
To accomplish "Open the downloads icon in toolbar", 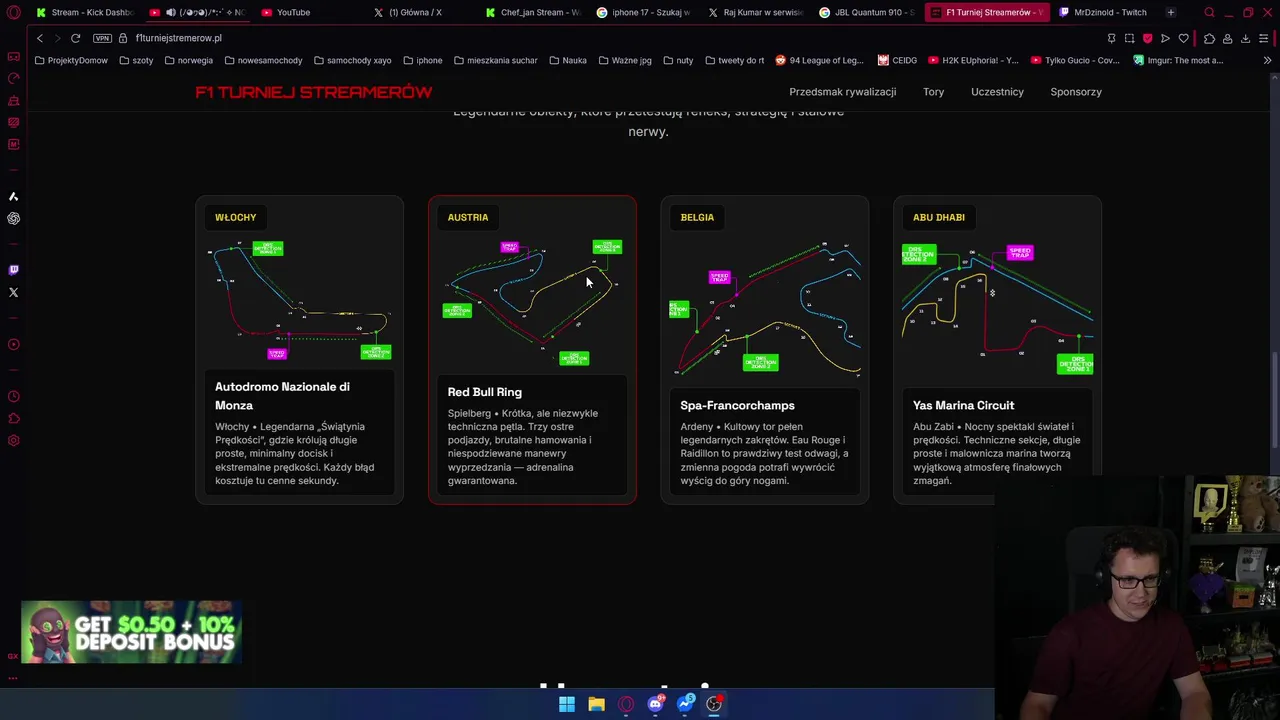I will tap(1245, 38).
